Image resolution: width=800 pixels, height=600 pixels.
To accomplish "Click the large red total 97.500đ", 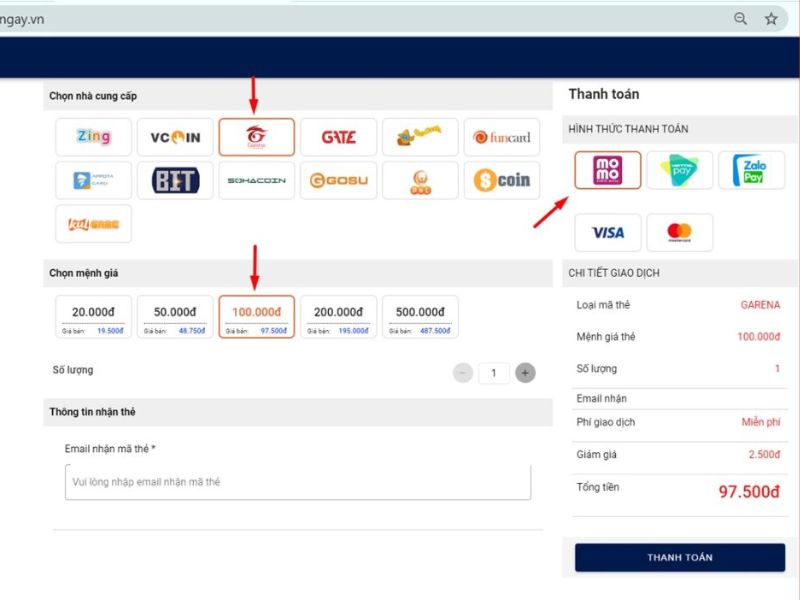I will [x=749, y=491].
